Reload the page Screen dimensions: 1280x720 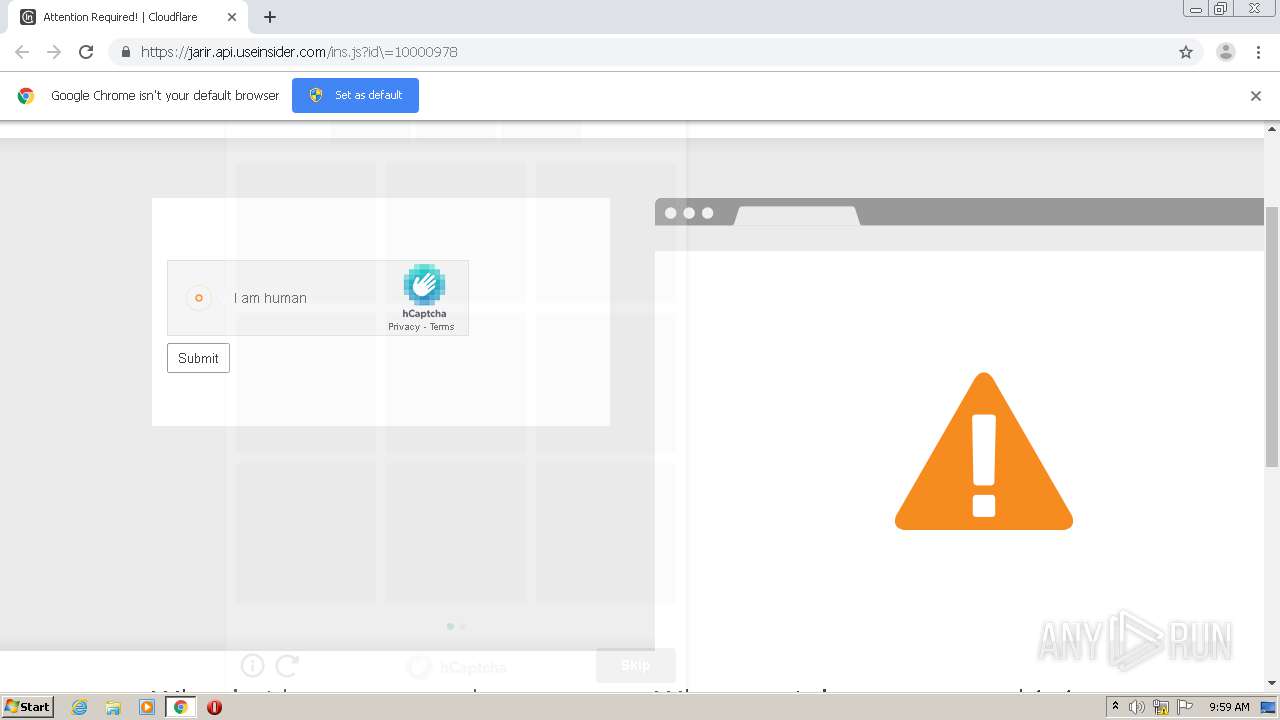[86, 52]
